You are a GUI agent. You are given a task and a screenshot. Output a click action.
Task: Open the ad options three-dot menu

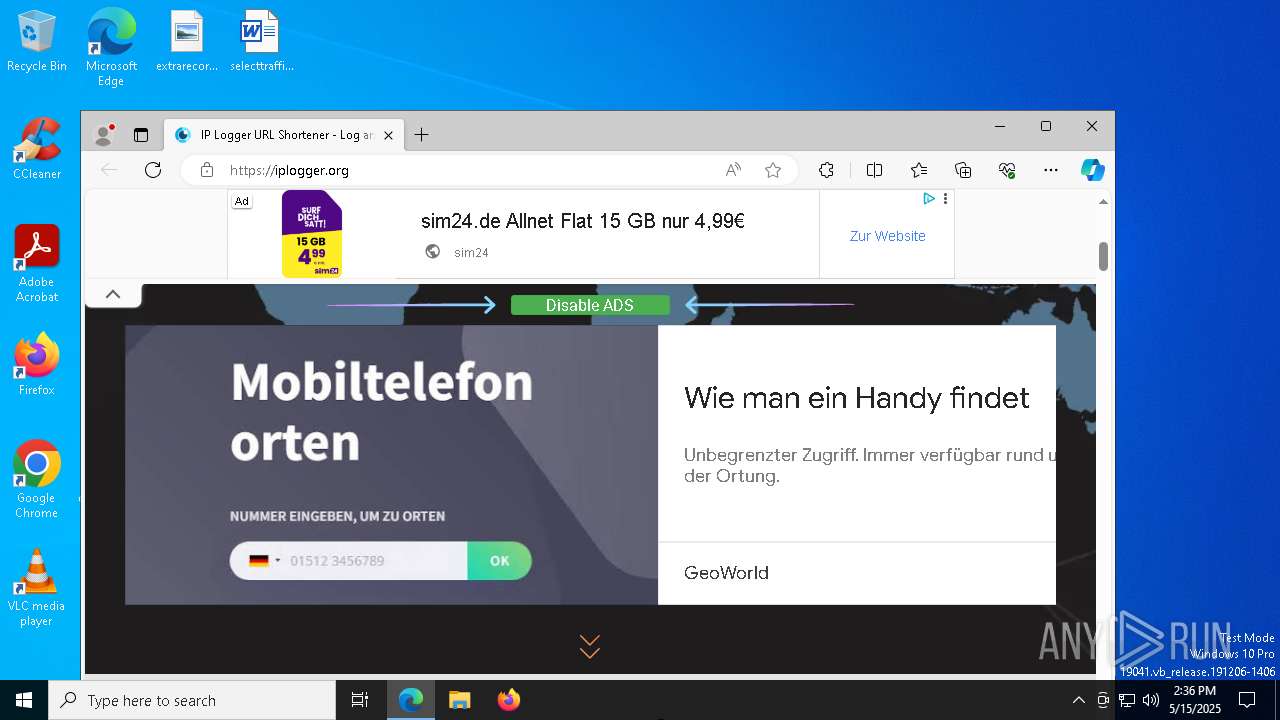pyautogui.click(x=945, y=199)
